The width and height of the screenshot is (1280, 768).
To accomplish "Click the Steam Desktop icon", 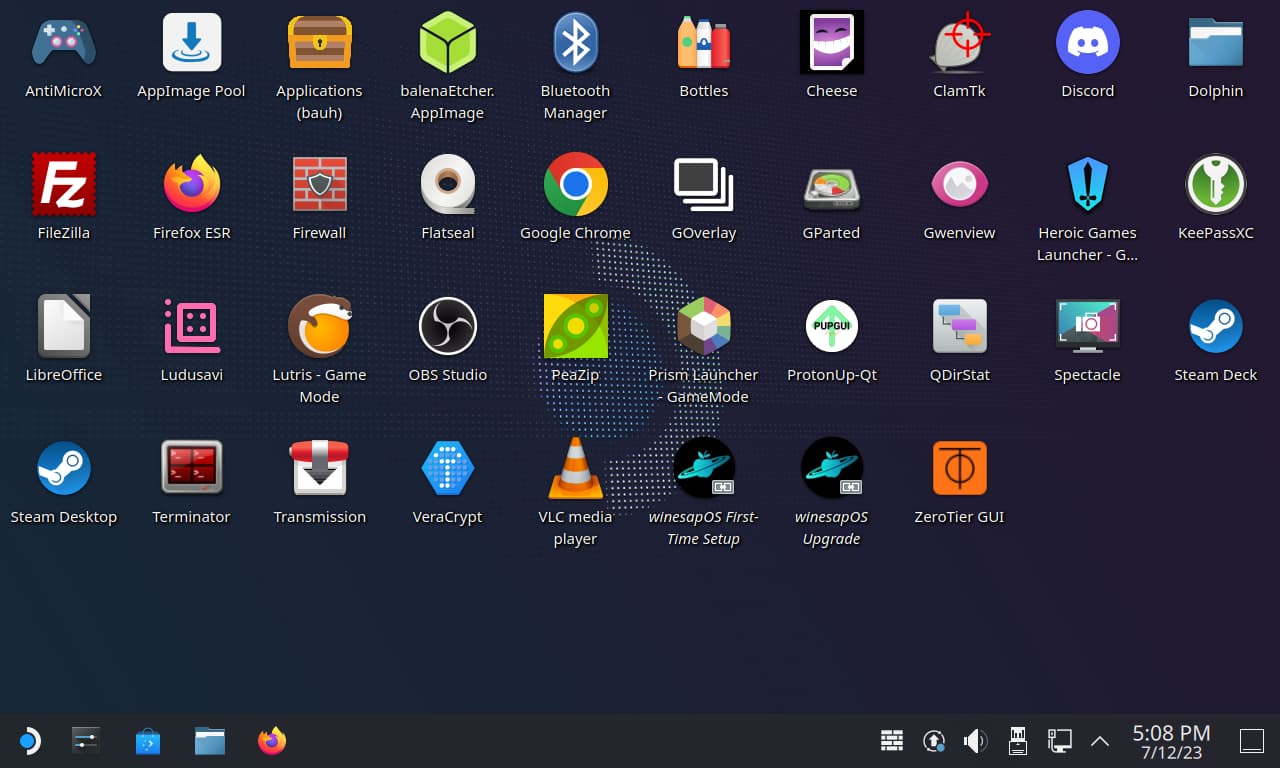I will point(63,468).
